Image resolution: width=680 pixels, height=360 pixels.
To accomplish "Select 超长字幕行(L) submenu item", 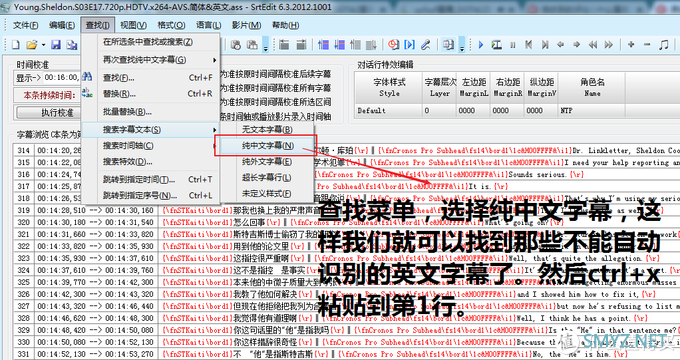I will (x=267, y=177).
